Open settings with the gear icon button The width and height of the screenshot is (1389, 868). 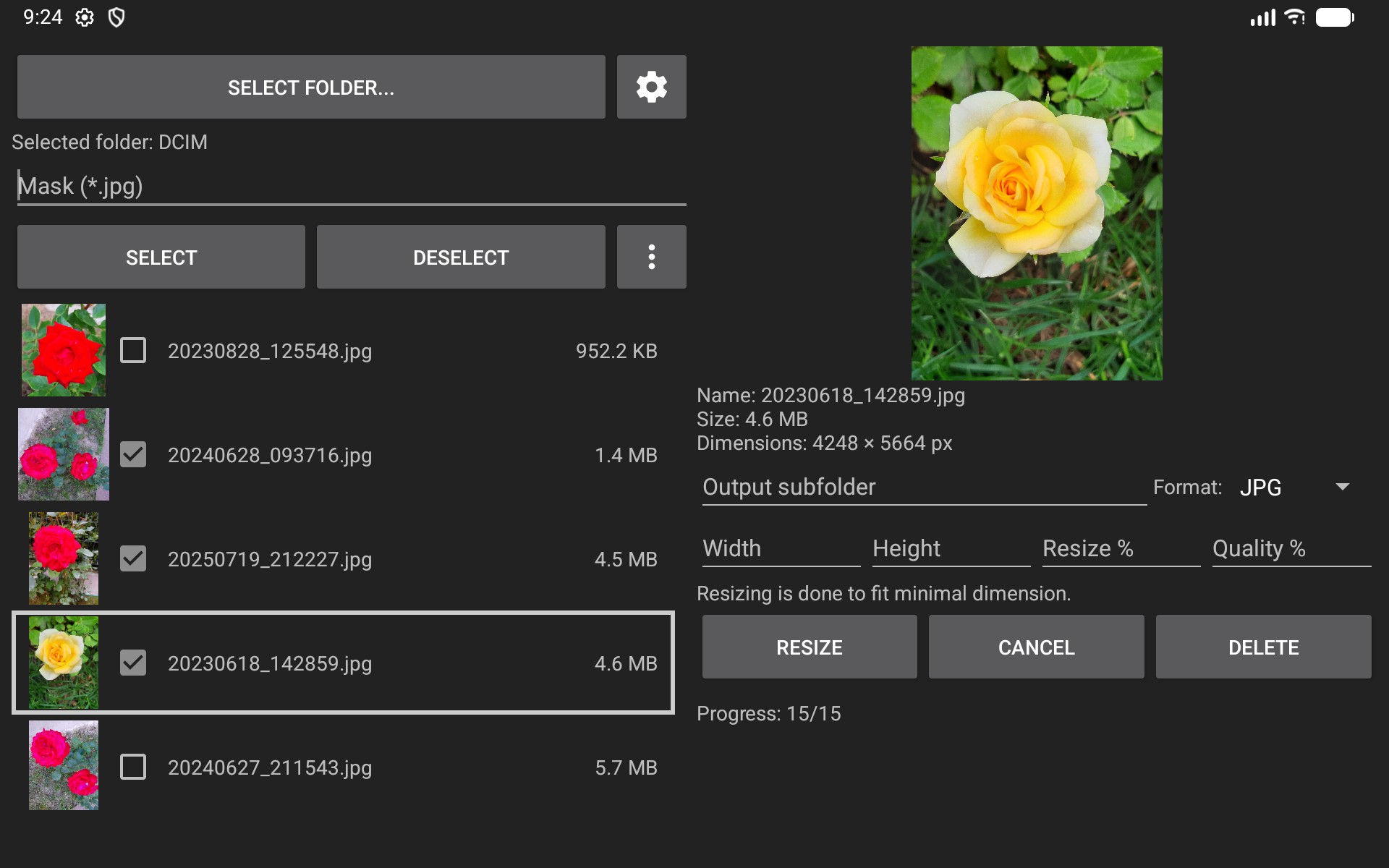pyautogui.click(x=651, y=87)
